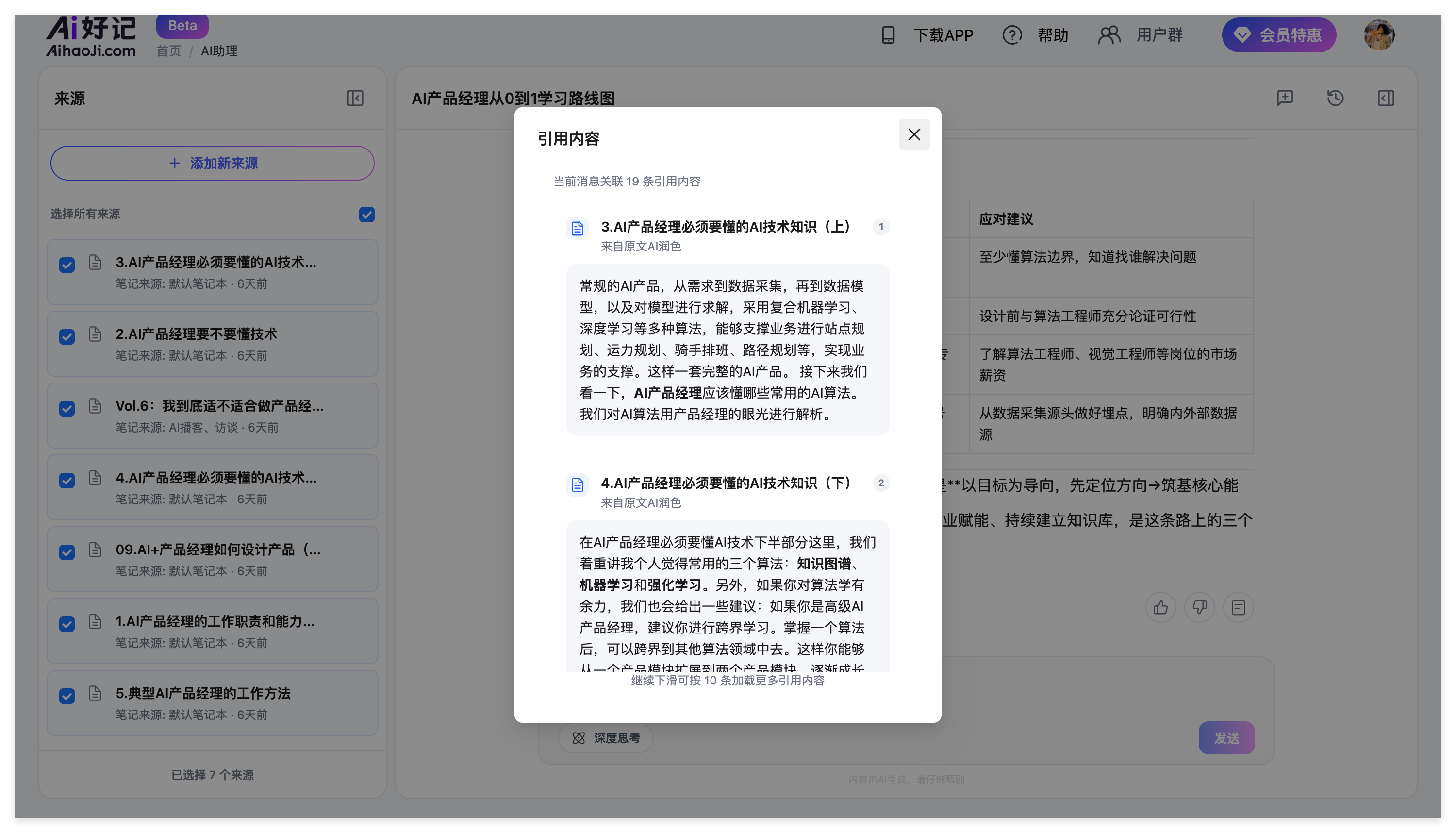Click chat title AI产品经理从0到1学习路线图

pos(513,99)
